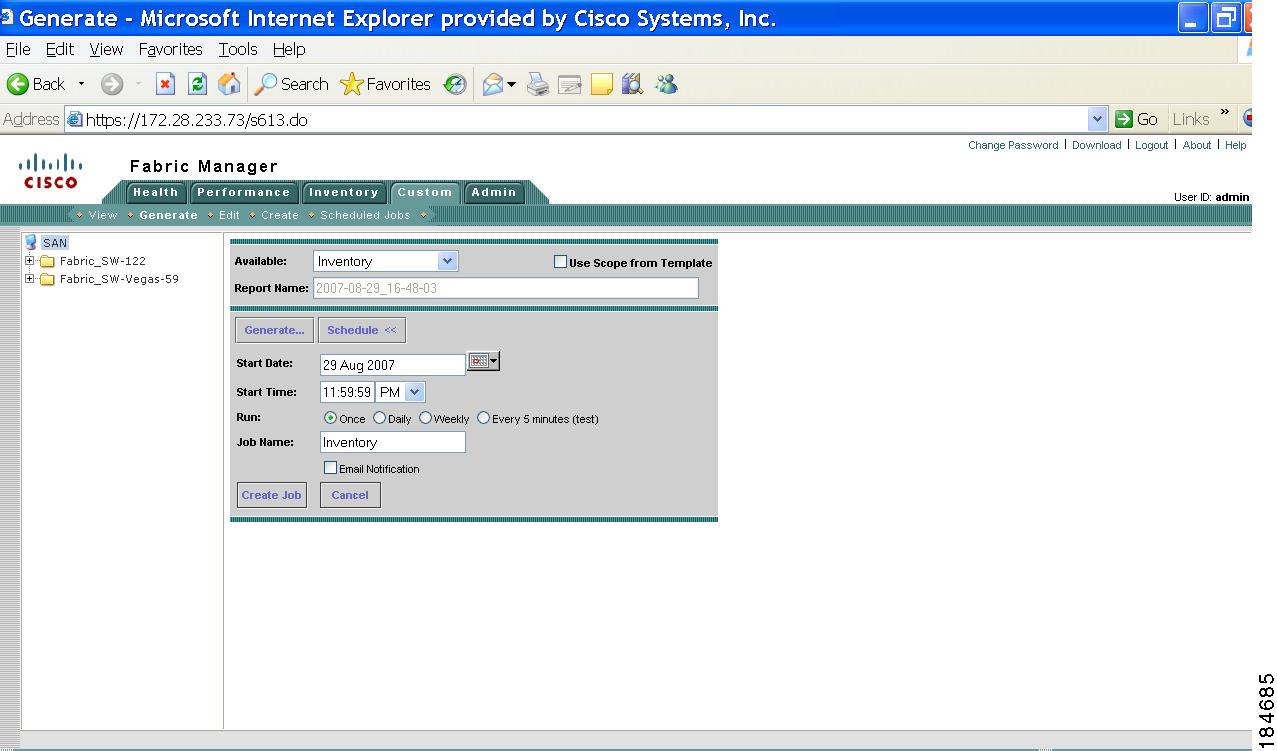This screenshot has width=1277, height=751.
Task: Go back with the Back button
Action: click(36, 85)
